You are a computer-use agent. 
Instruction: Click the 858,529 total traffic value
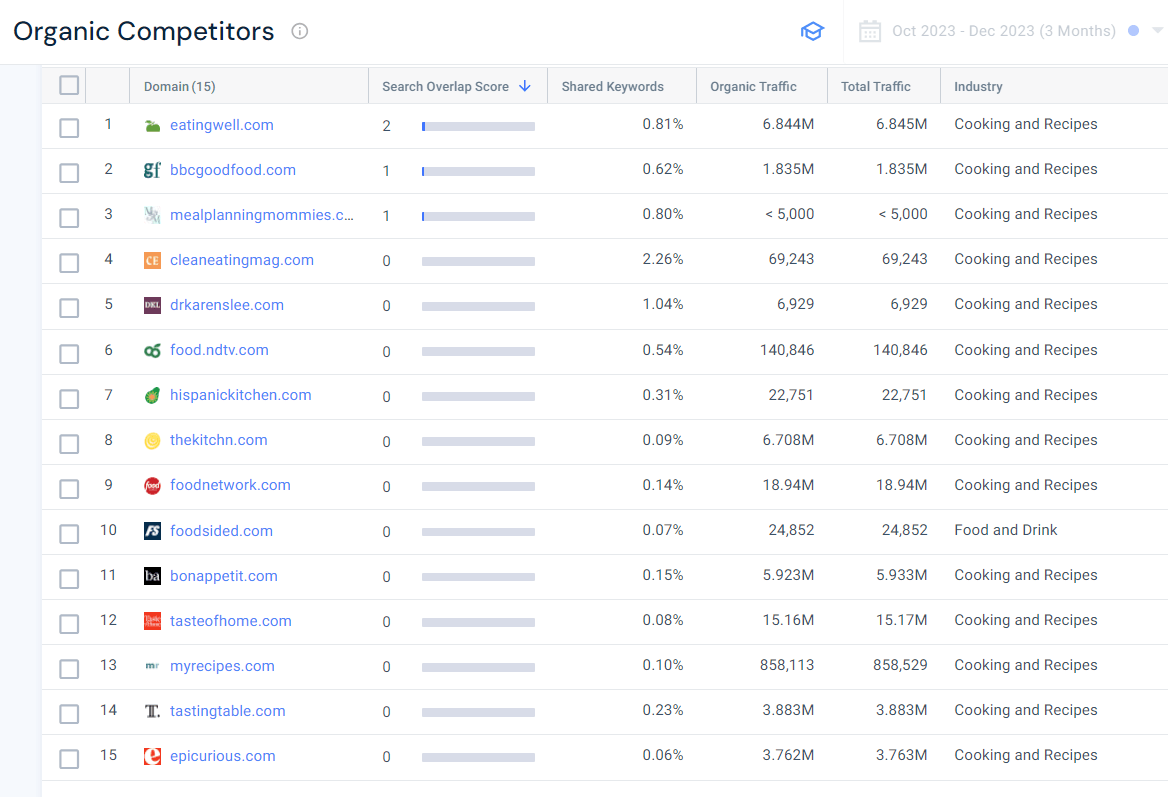[900, 665]
